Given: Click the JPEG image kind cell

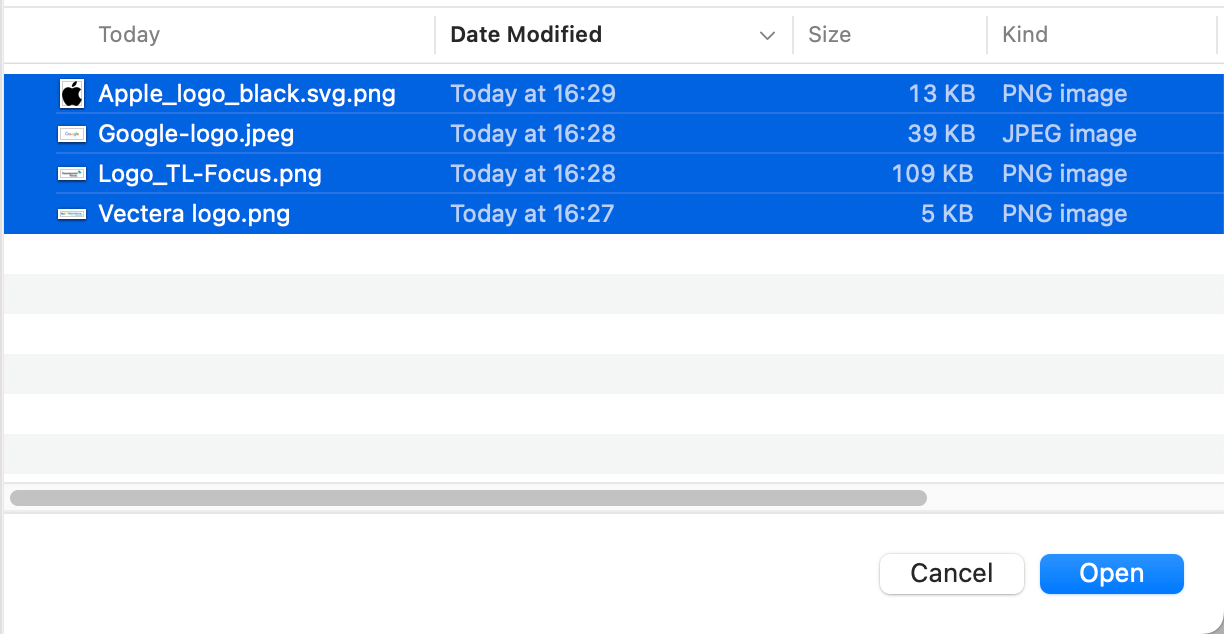Looking at the screenshot, I should (1069, 134).
